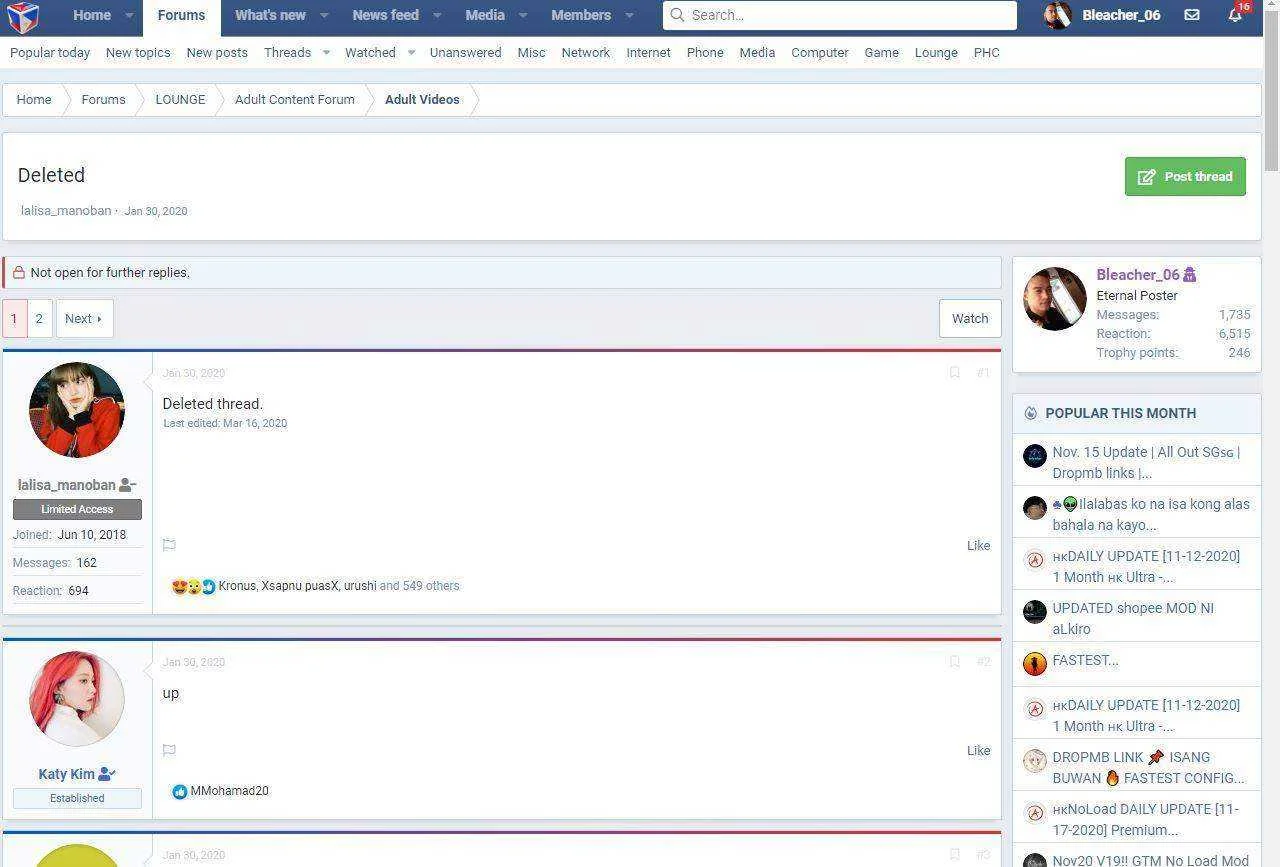Image resolution: width=1280 pixels, height=867 pixels.
Task: Open the News feed tab
Action: point(385,15)
